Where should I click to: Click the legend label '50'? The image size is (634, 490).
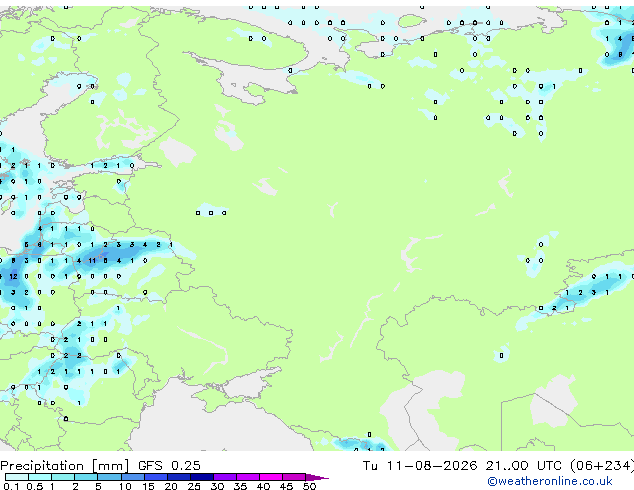(x=310, y=486)
